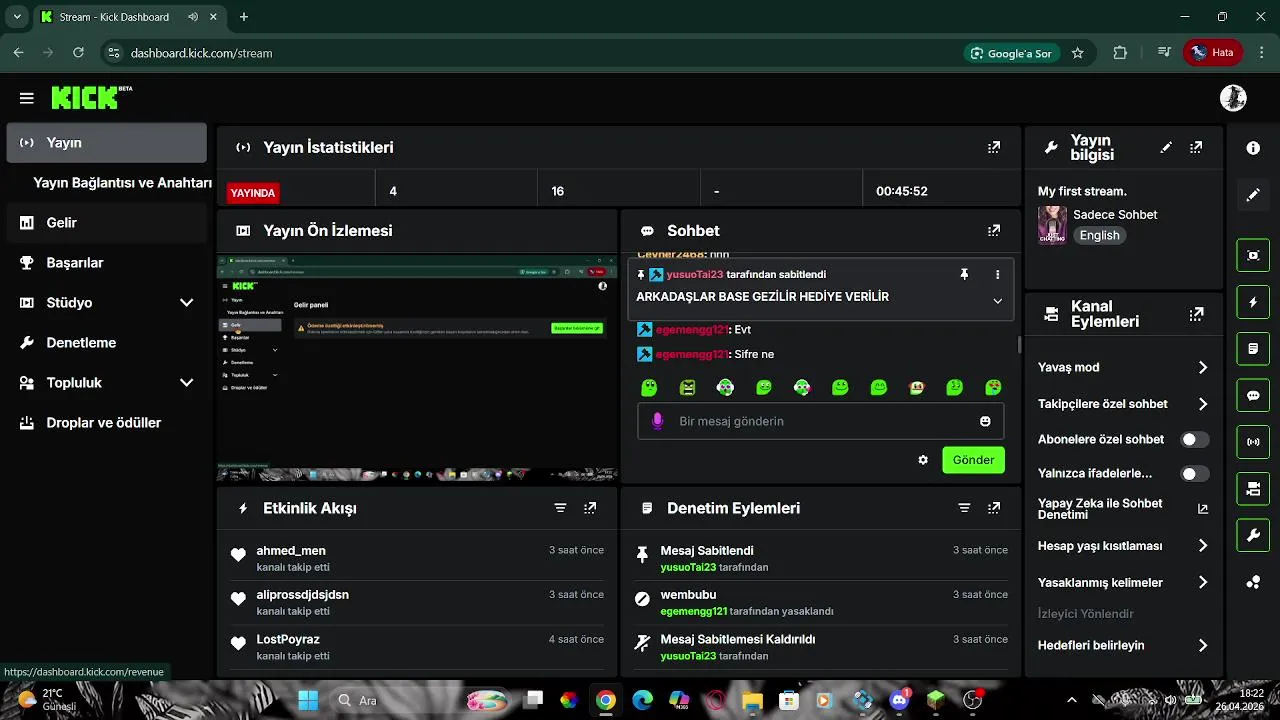Toggle Yalnızca ifadelerle switch
Screen dimensions: 1280x720
click(1194, 474)
